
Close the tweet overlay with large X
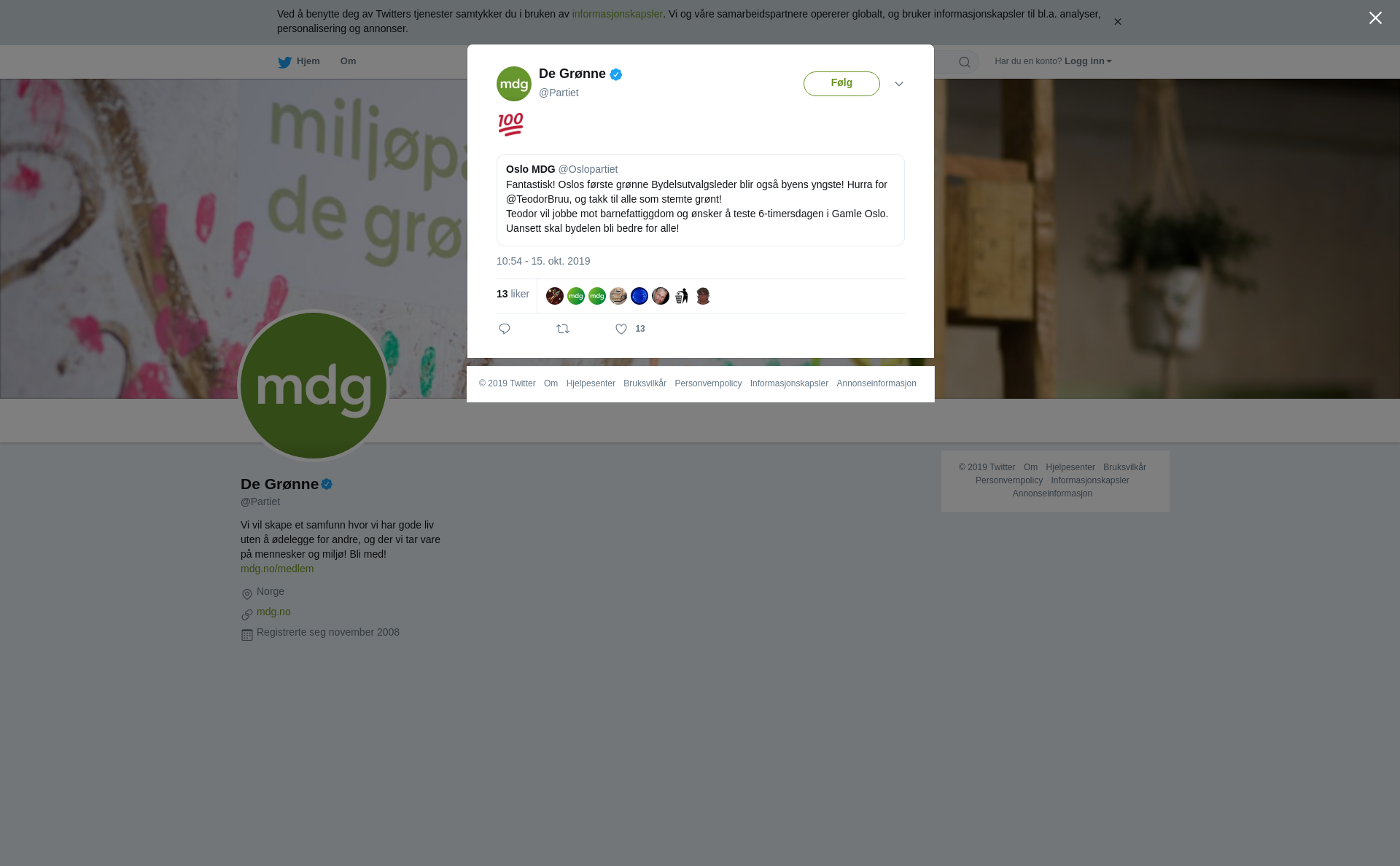click(1375, 18)
